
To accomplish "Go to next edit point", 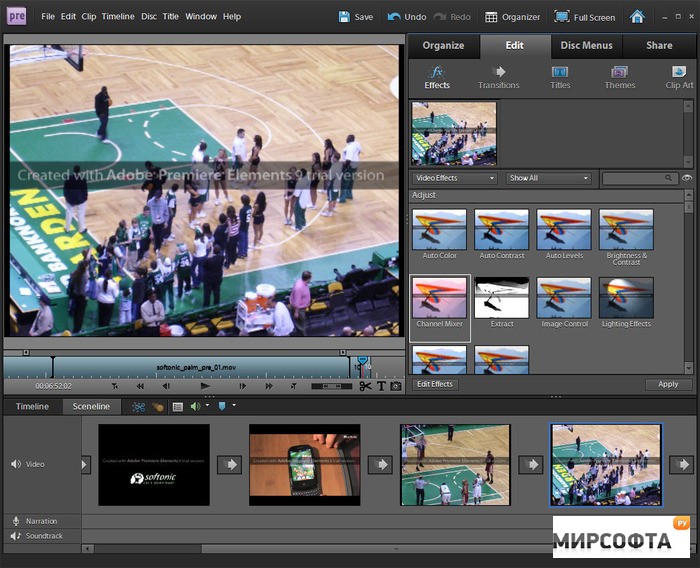I will click(294, 386).
